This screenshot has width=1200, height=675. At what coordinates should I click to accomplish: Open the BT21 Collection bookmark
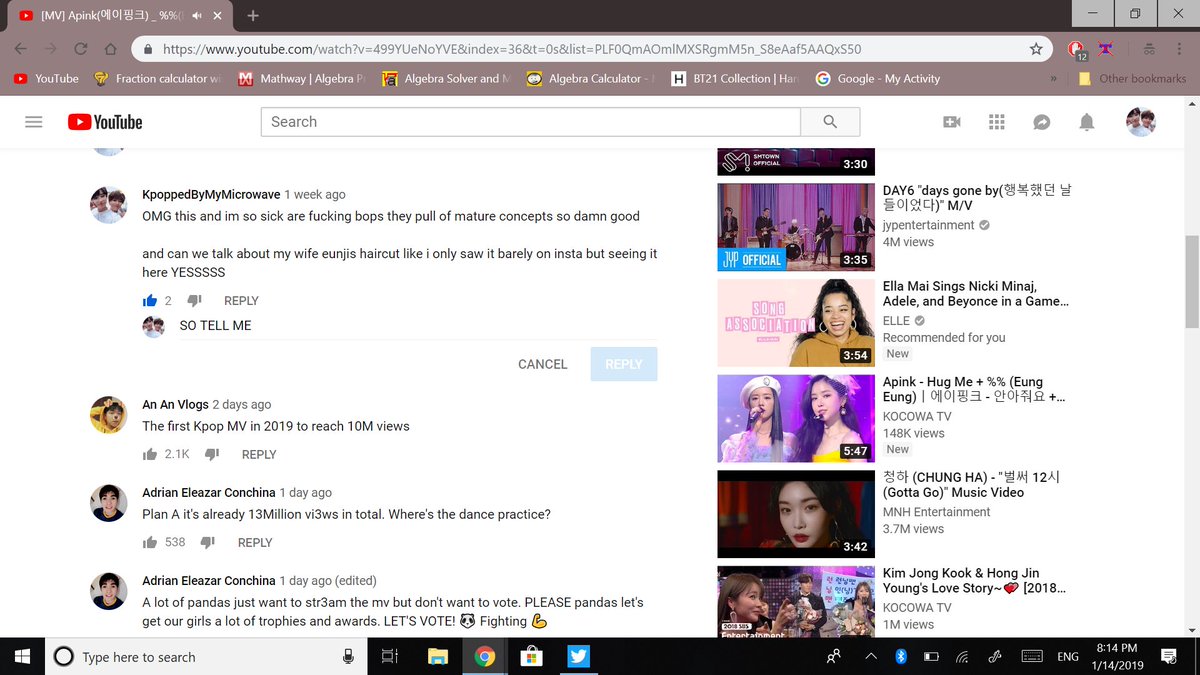[735, 78]
